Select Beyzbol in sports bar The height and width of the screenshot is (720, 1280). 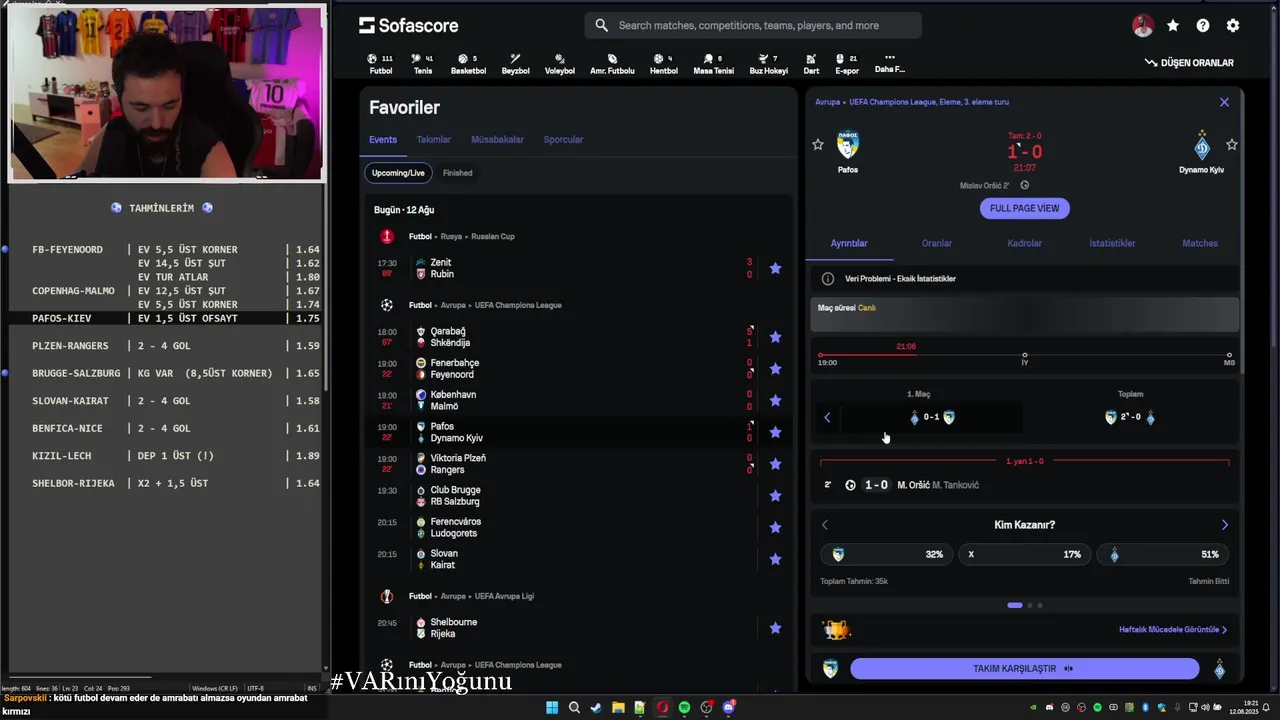(x=515, y=64)
